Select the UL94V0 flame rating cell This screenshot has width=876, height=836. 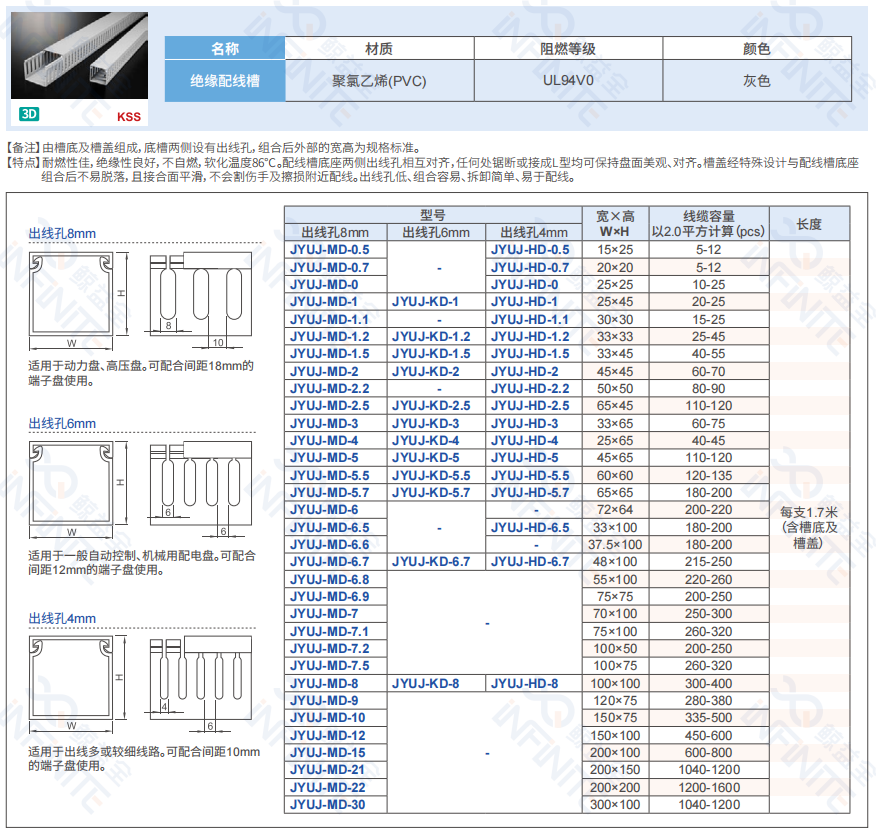click(568, 81)
